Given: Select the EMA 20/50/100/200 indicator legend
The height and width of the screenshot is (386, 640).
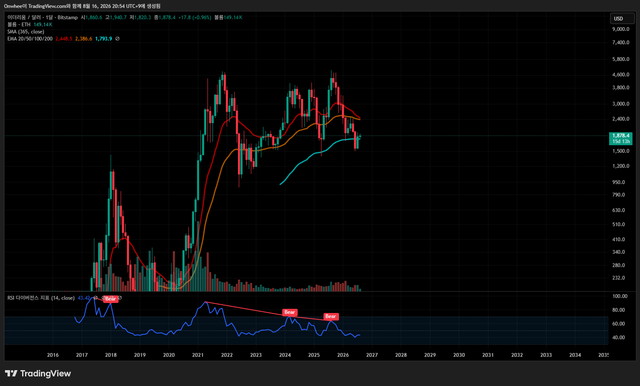Looking at the screenshot, I should [x=30, y=39].
